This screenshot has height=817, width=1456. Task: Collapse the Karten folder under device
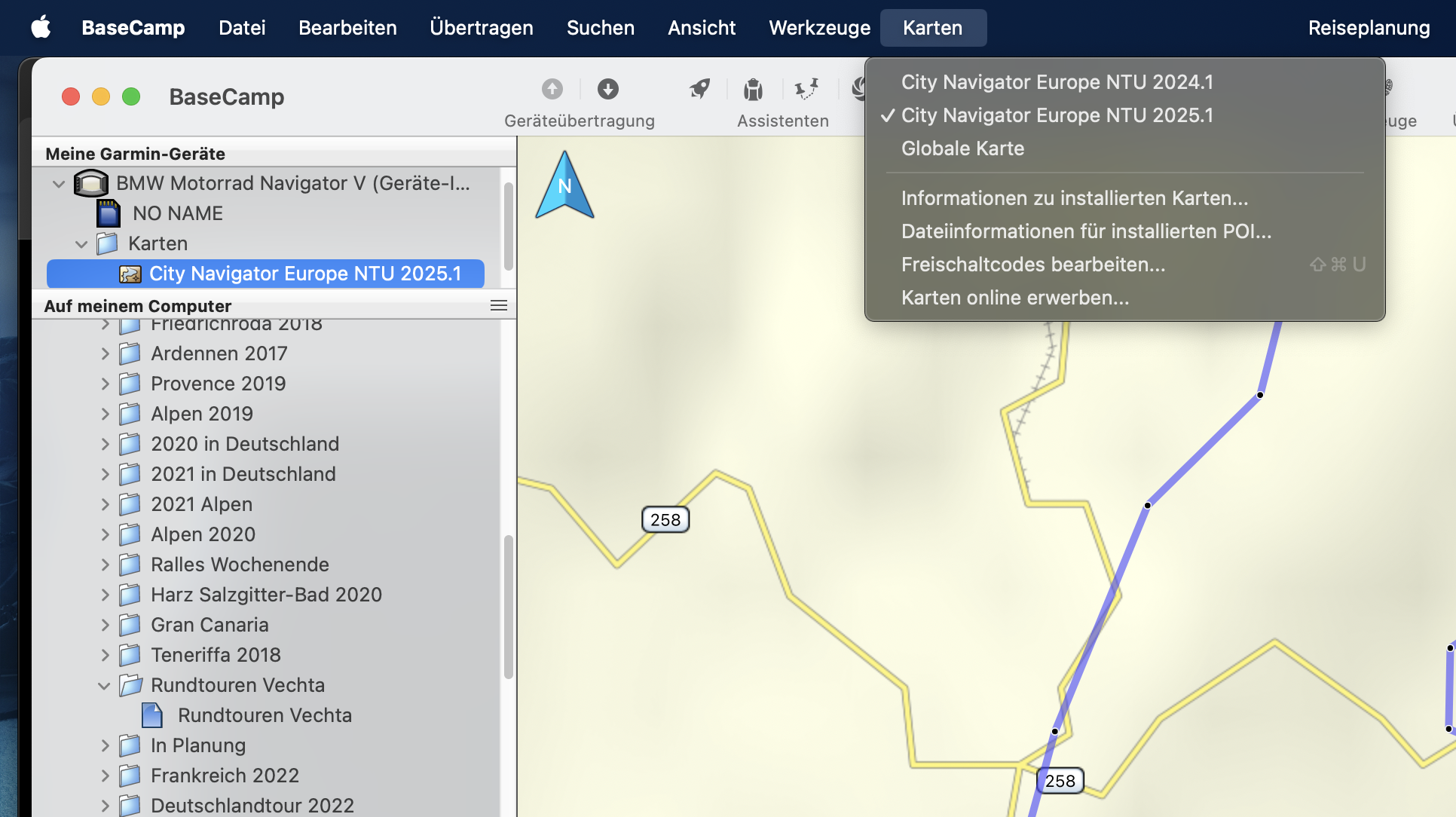(81, 243)
